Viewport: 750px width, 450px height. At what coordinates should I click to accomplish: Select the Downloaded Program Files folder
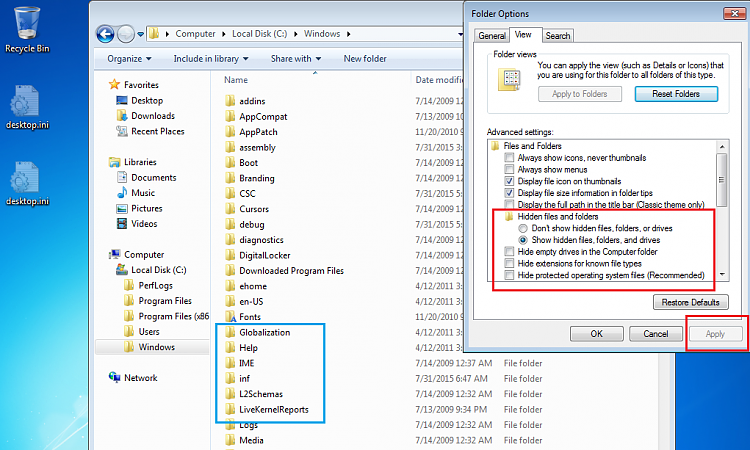pyautogui.click(x=291, y=271)
